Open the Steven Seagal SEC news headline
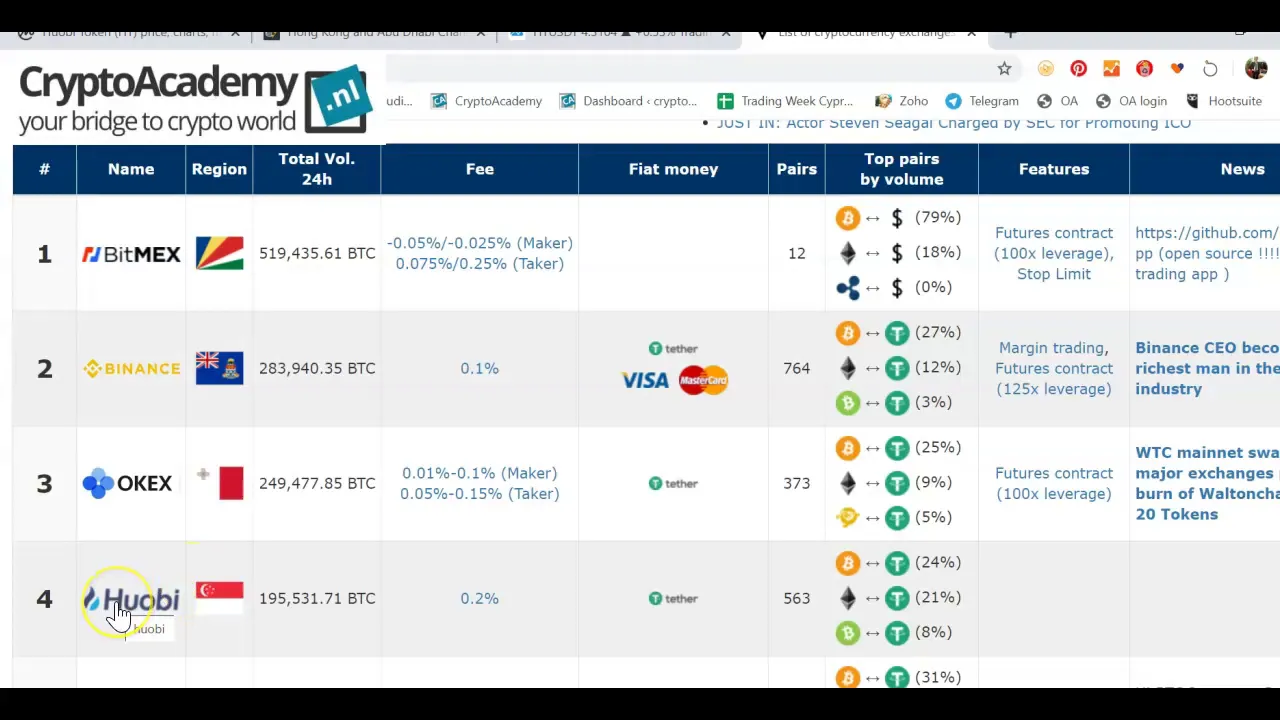 coord(954,123)
